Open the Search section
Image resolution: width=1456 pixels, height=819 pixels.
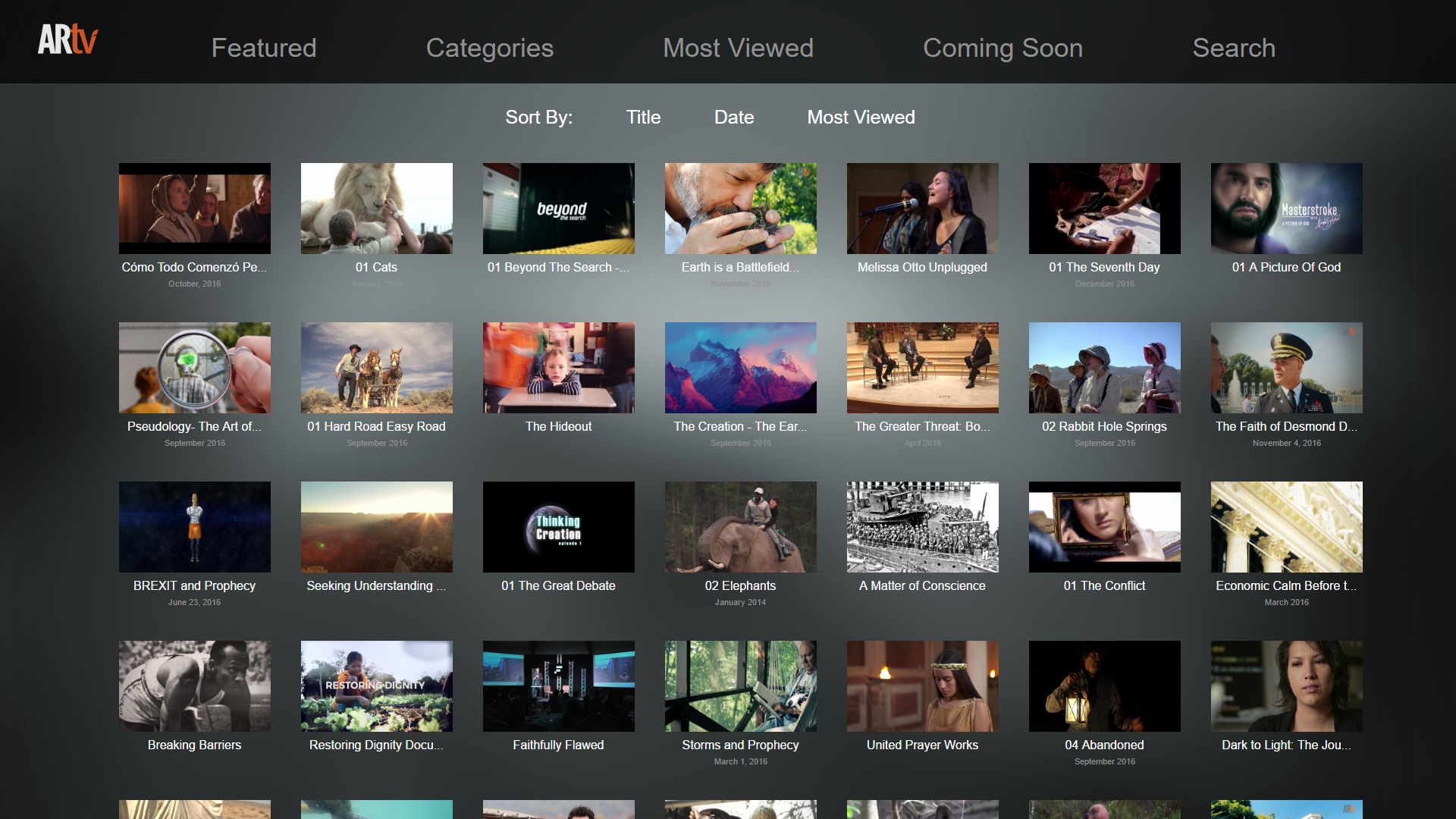[1234, 48]
